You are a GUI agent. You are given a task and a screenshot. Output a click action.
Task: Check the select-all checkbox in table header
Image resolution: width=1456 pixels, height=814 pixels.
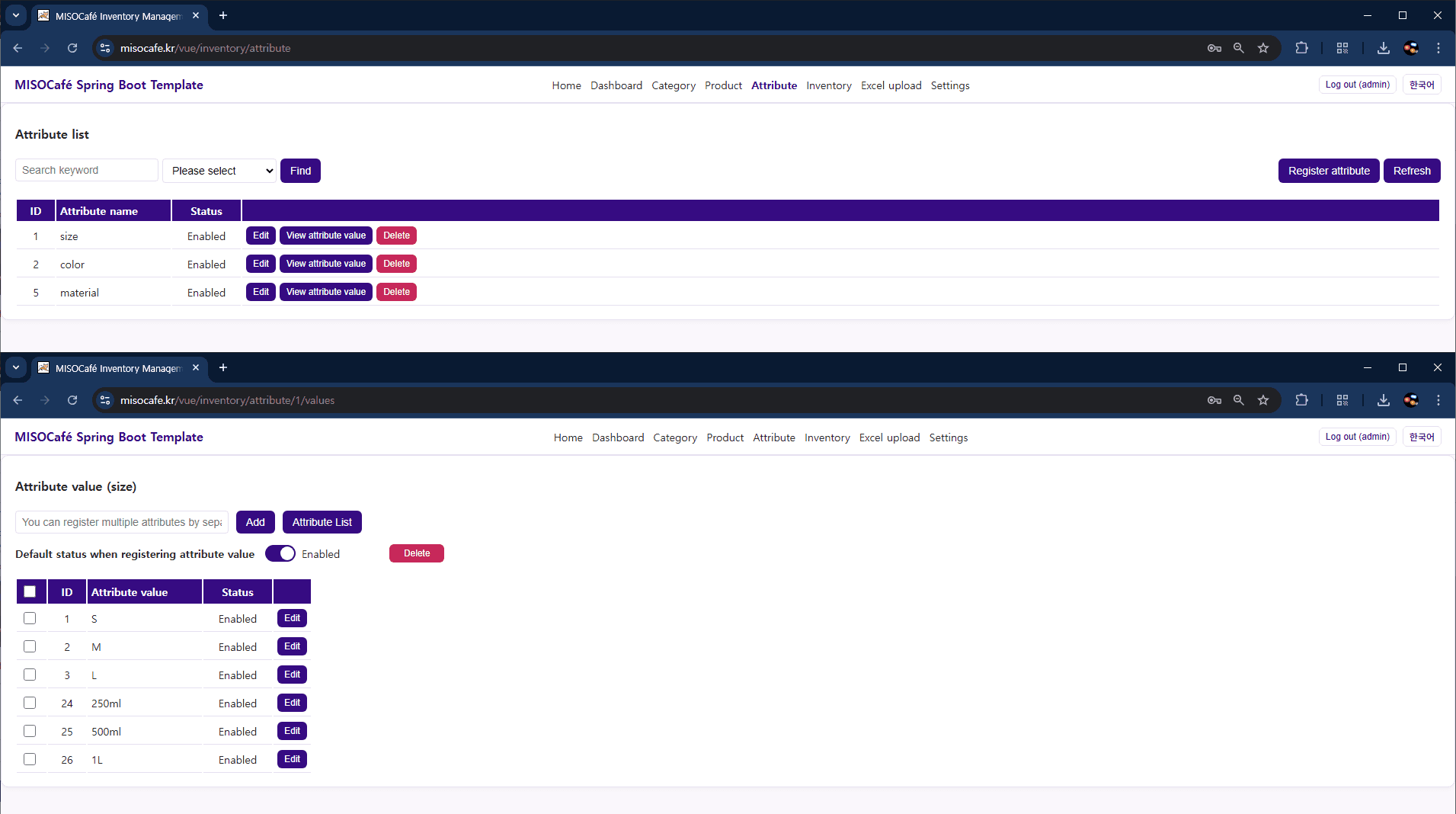pos(30,591)
